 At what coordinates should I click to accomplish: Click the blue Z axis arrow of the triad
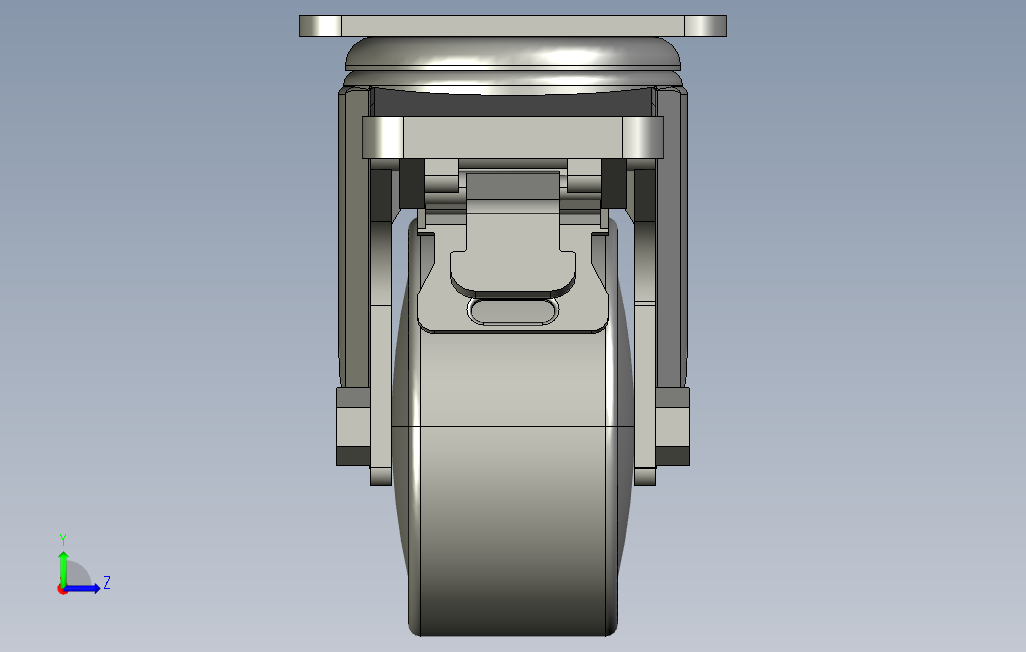click(x=82, y=589)
